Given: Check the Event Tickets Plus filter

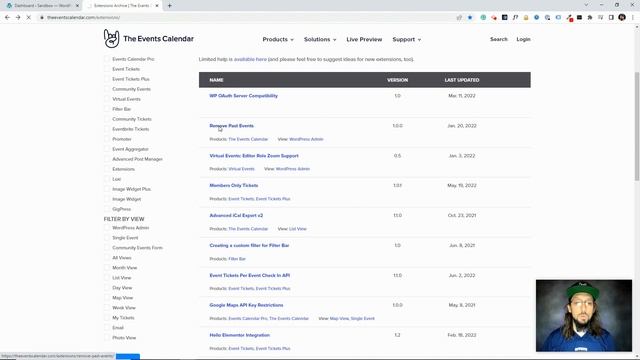Looking at the screenshot, I should tap(107, 79).
